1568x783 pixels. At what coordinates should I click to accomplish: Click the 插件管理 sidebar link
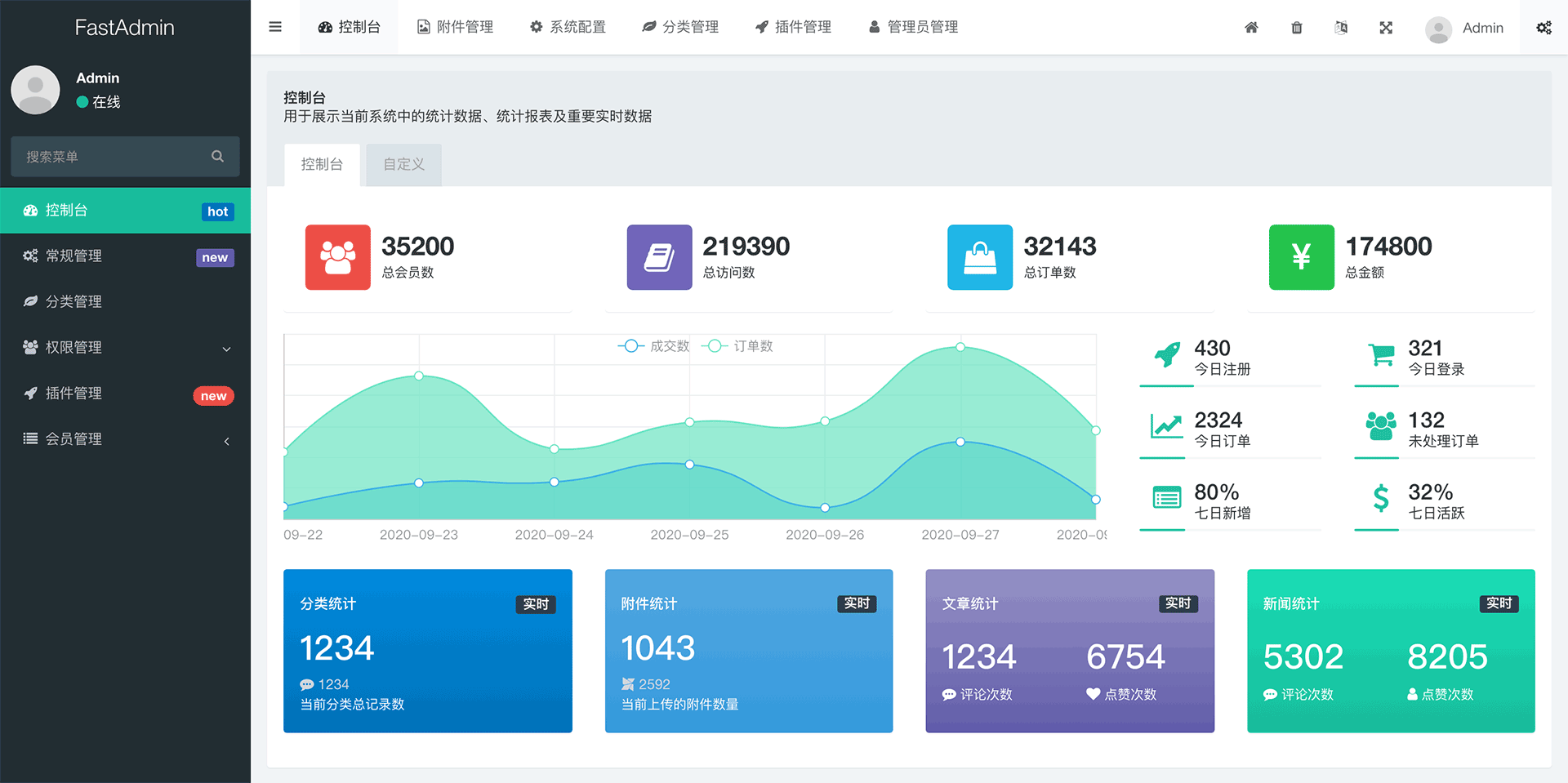point(125,394)
